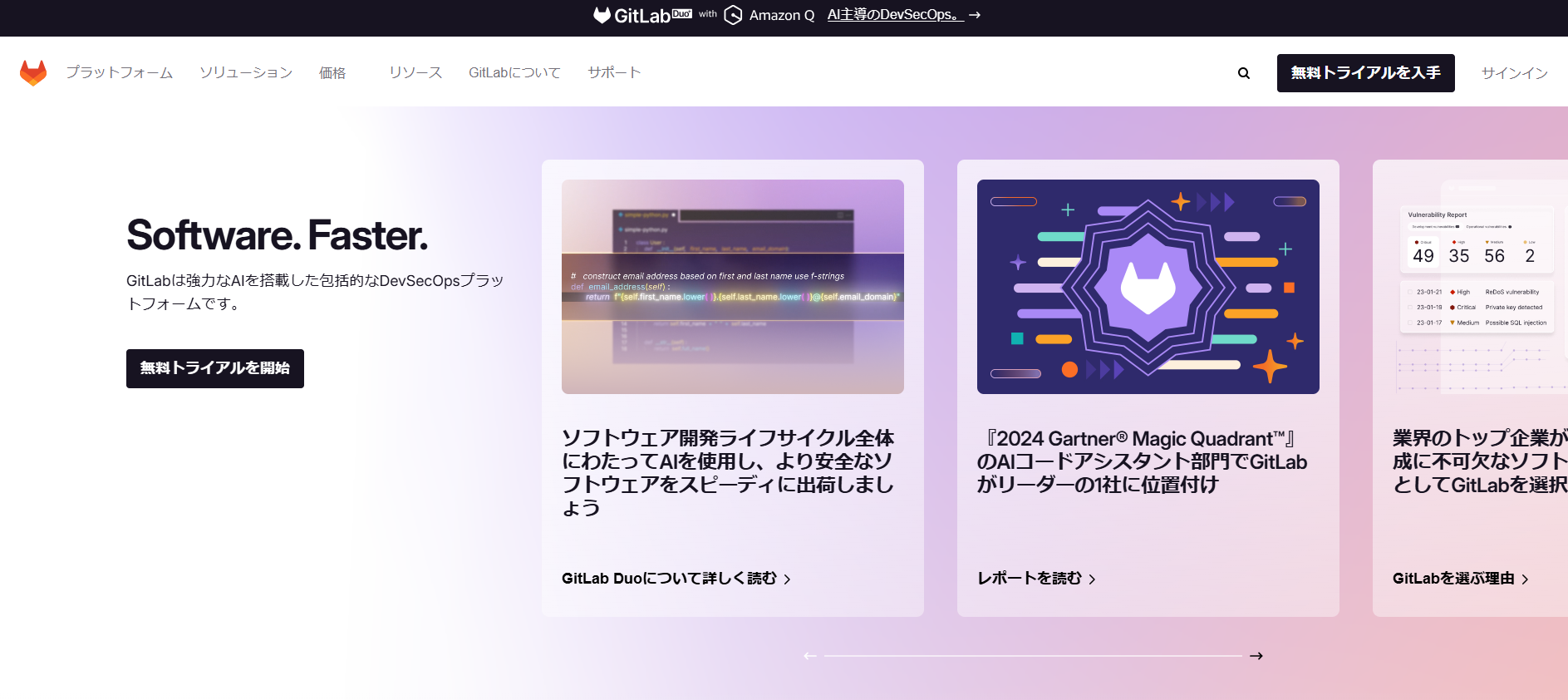
Task: Click the サインイン link
Action: [x=1514, y=73]
